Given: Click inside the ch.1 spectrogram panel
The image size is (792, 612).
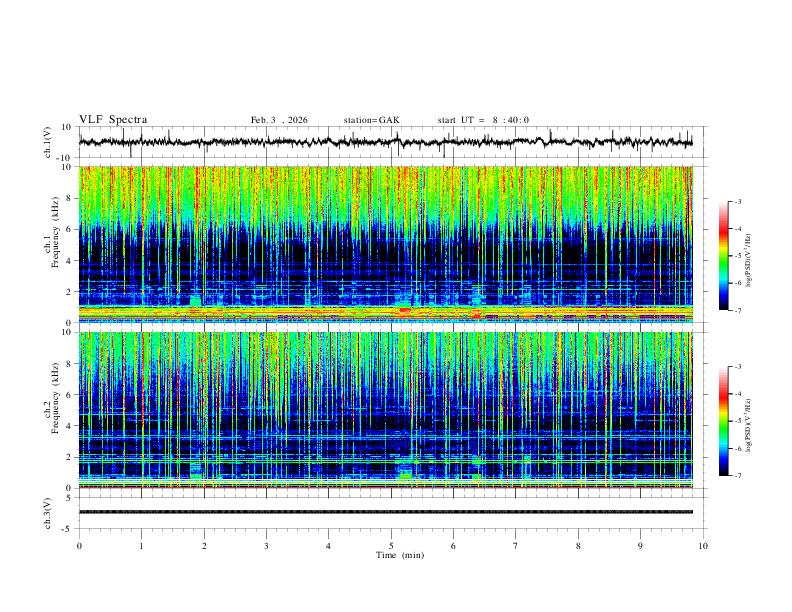Looking at the screenshot, I should point(386,244).
